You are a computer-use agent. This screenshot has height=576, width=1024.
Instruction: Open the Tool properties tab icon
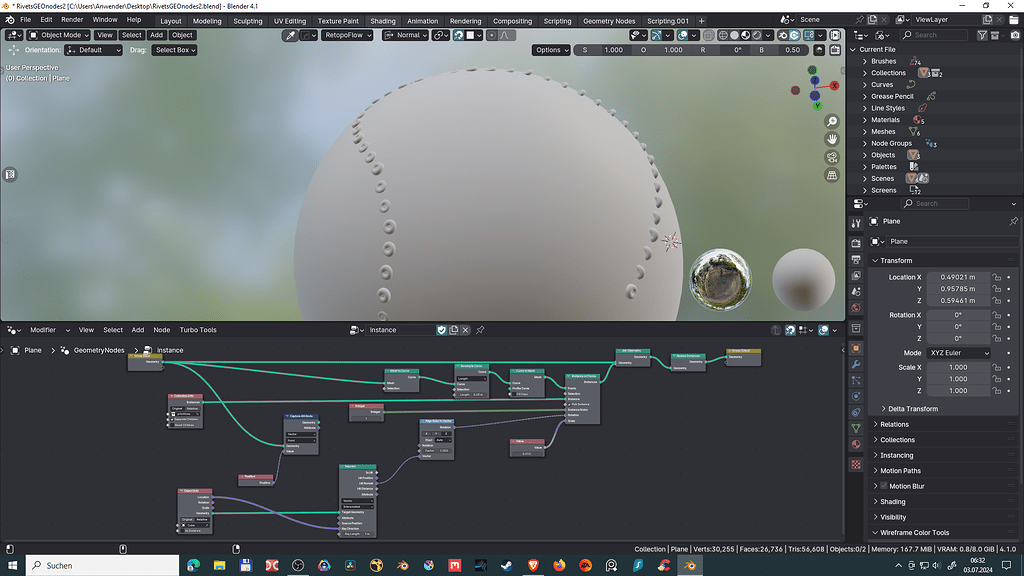(x=856, y=223)
